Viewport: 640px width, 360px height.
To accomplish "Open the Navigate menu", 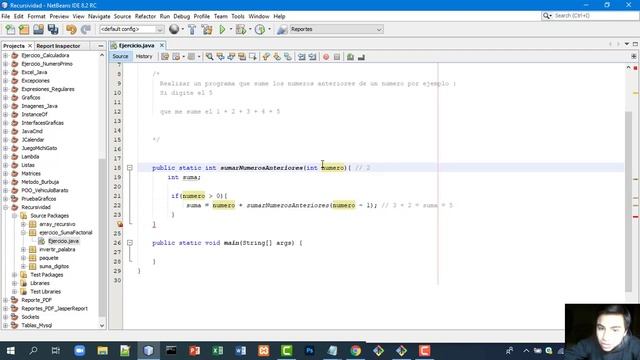I will coord(99,16).
